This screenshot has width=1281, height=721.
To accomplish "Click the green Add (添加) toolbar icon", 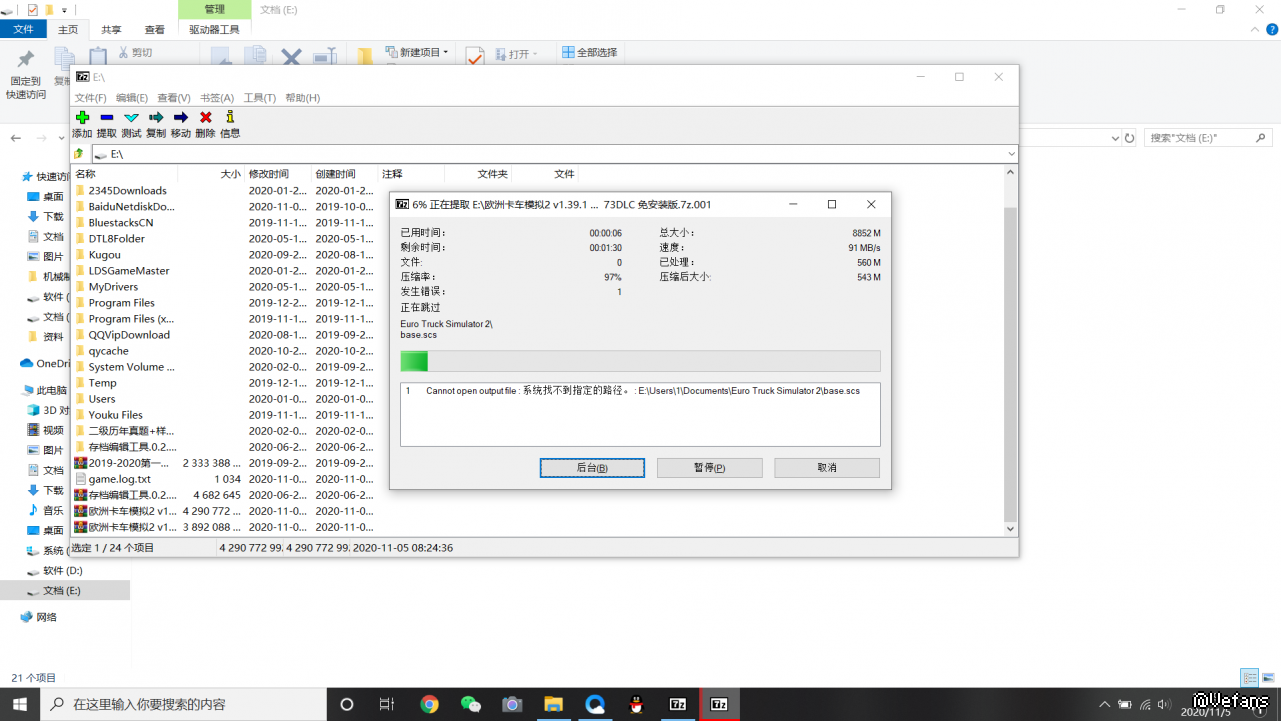I will coord(82,117).
